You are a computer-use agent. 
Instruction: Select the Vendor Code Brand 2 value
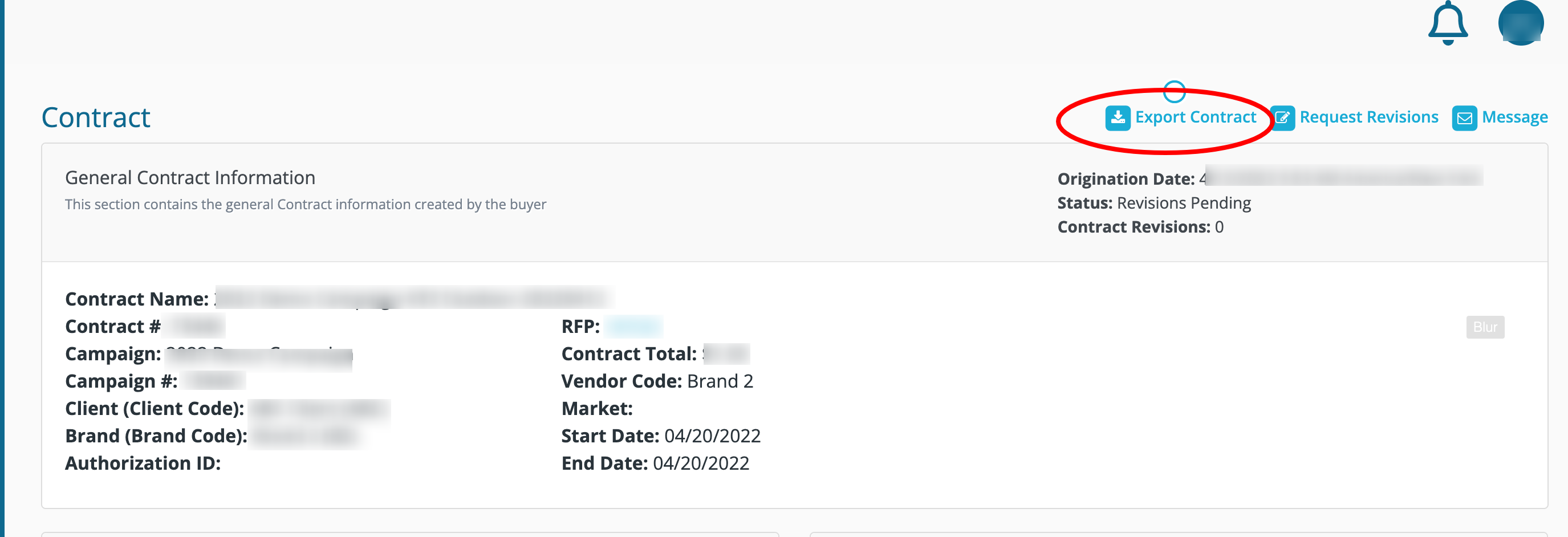point(720,381)
